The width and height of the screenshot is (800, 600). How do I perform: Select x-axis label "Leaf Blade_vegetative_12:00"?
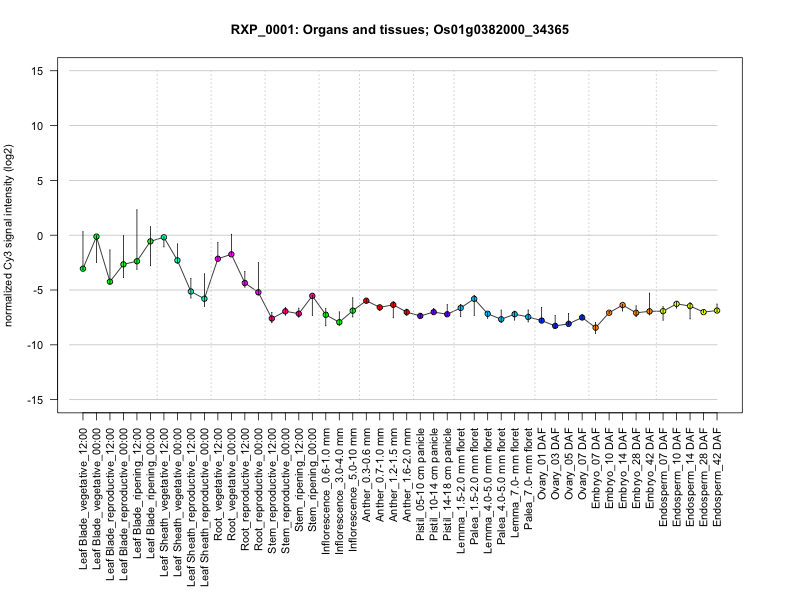tap(83, 499)
